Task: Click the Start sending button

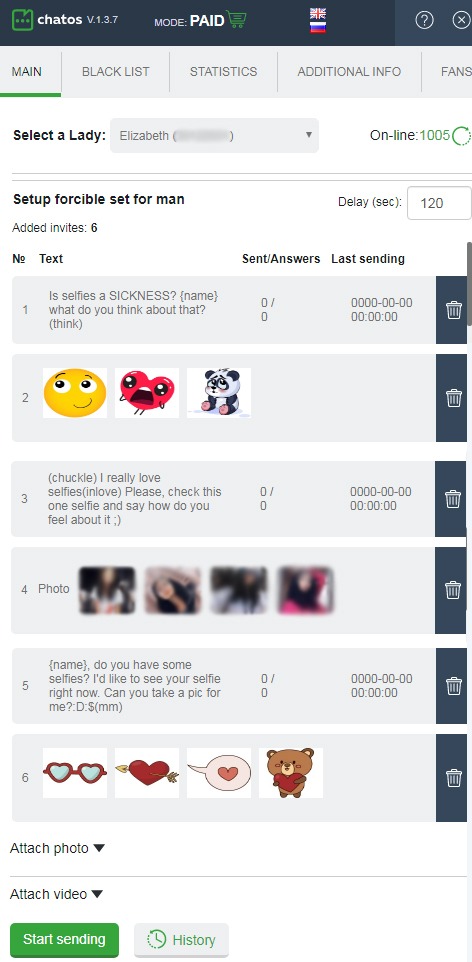Action: pyautogui.click(x=64, y=939)
